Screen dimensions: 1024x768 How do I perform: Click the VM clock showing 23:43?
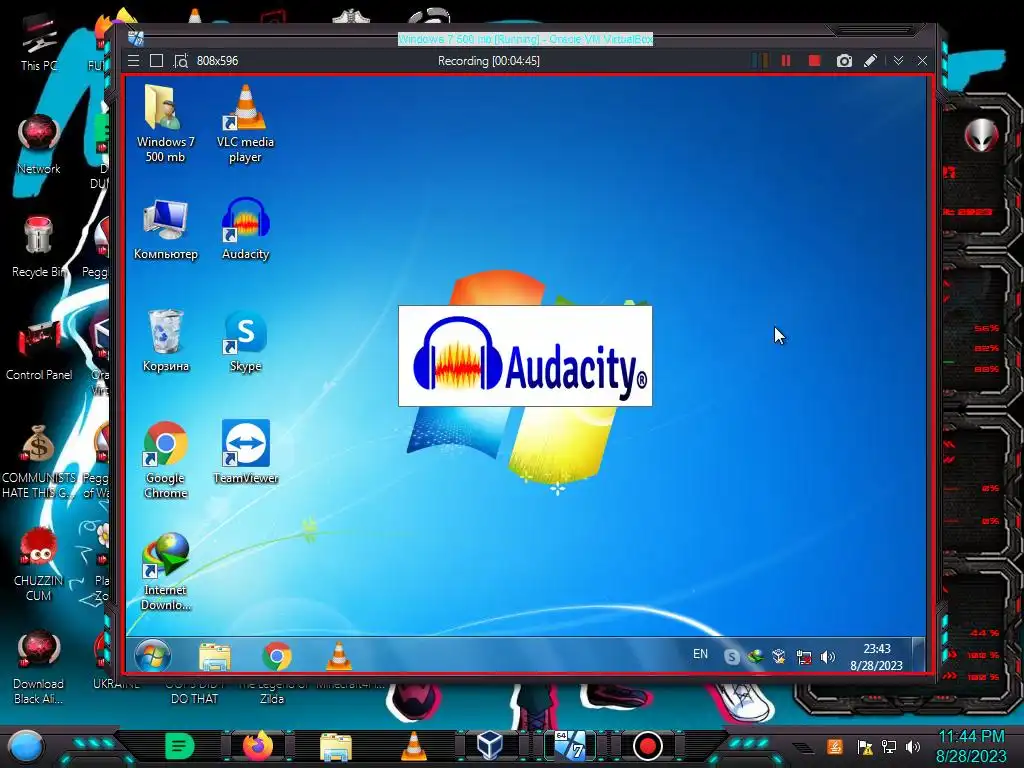pos(876,656)
